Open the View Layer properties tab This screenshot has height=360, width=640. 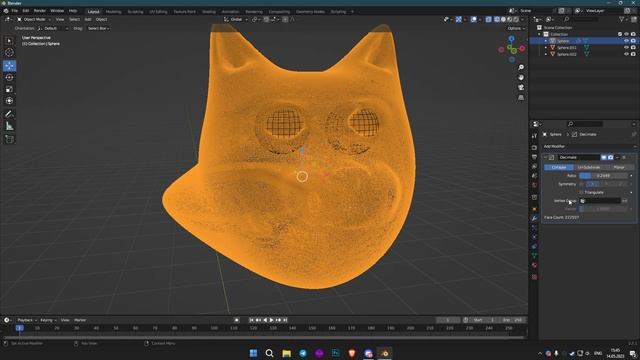click(534, 167)
